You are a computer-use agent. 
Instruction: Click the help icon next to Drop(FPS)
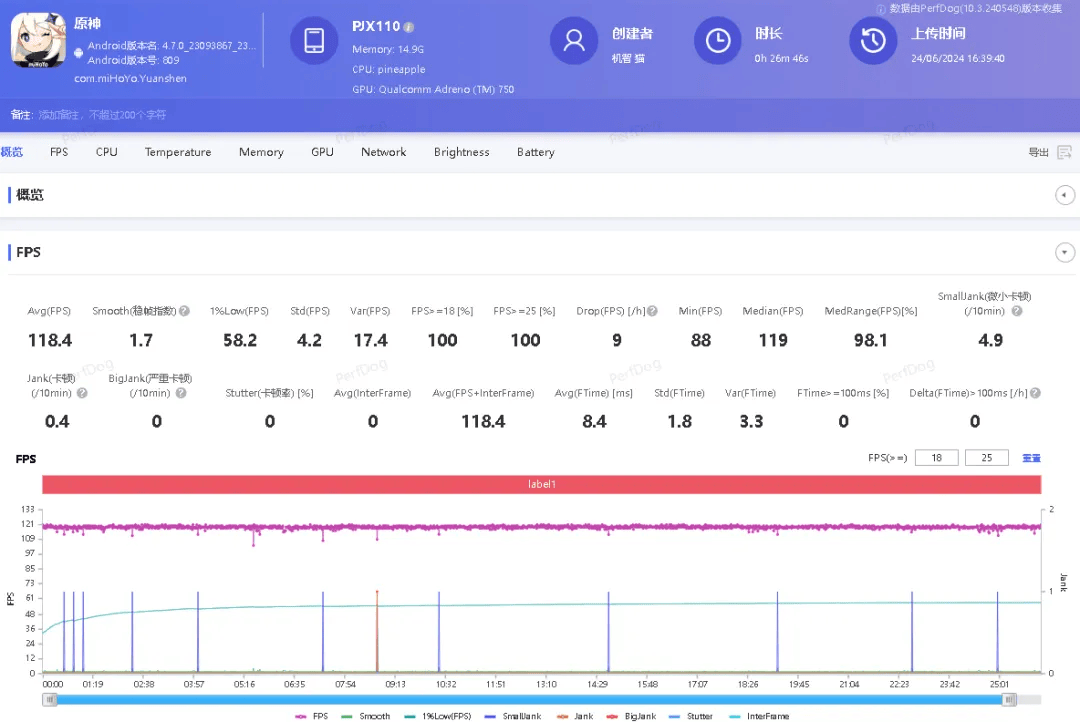pyautogui.click(x=652, y=311)
